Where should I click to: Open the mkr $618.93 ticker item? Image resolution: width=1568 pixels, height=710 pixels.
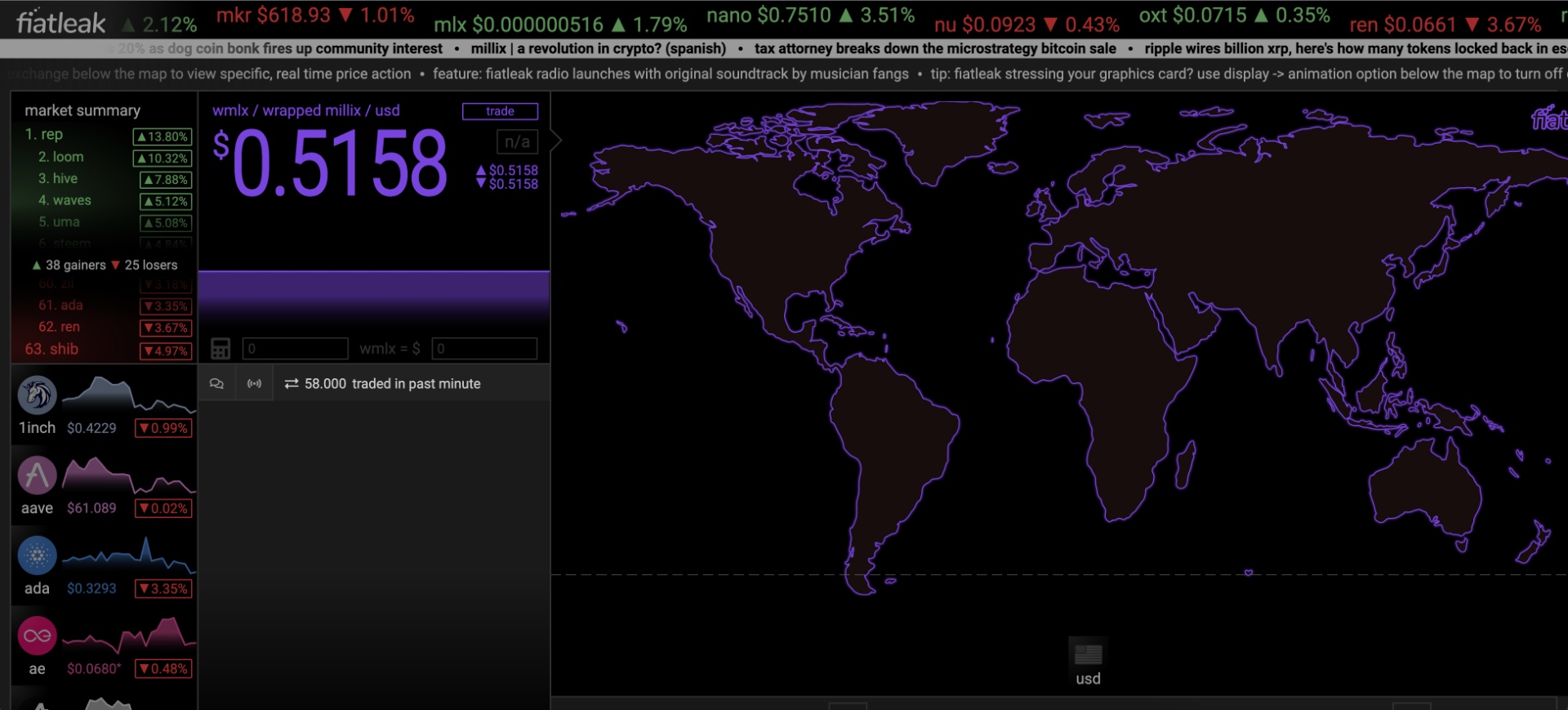[315, 16]
